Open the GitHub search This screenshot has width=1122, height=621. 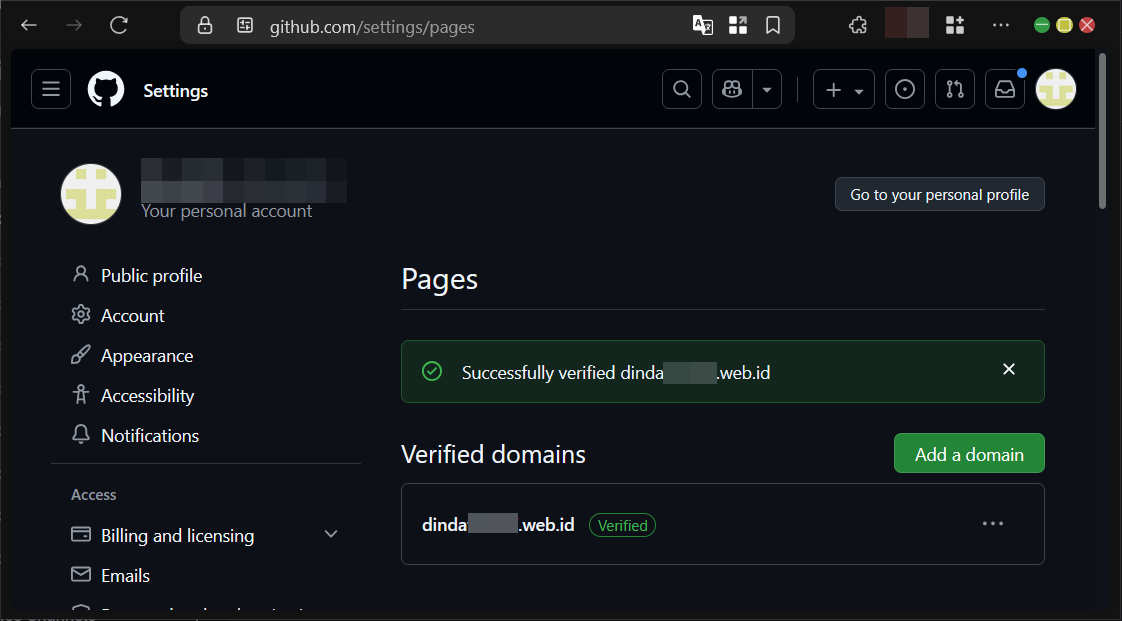pyautogui.click(x=682, y=89)
